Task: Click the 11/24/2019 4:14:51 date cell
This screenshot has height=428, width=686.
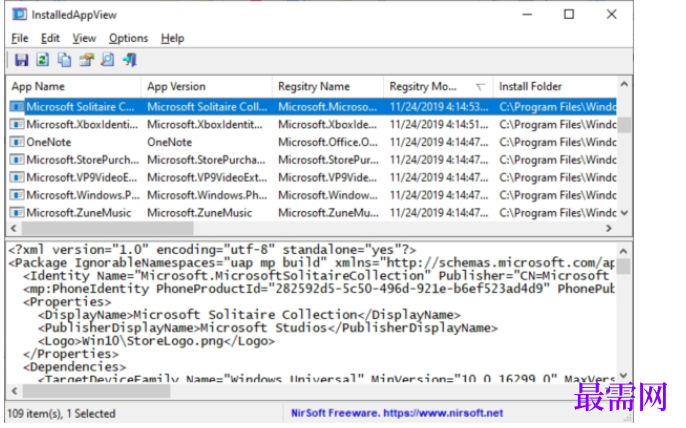Action: click(x=439, y=125)
